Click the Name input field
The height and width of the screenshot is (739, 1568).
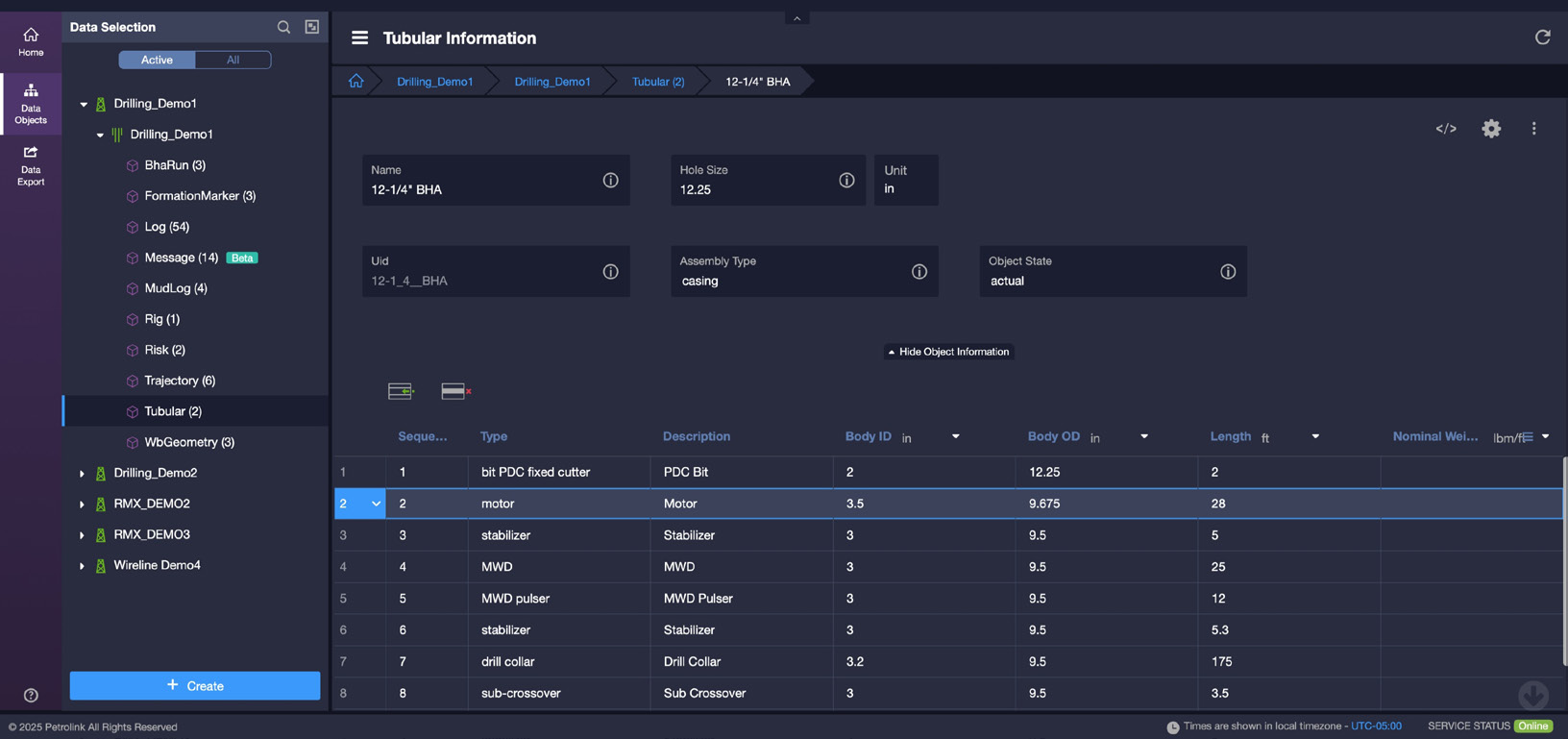[x=480, y=190]
